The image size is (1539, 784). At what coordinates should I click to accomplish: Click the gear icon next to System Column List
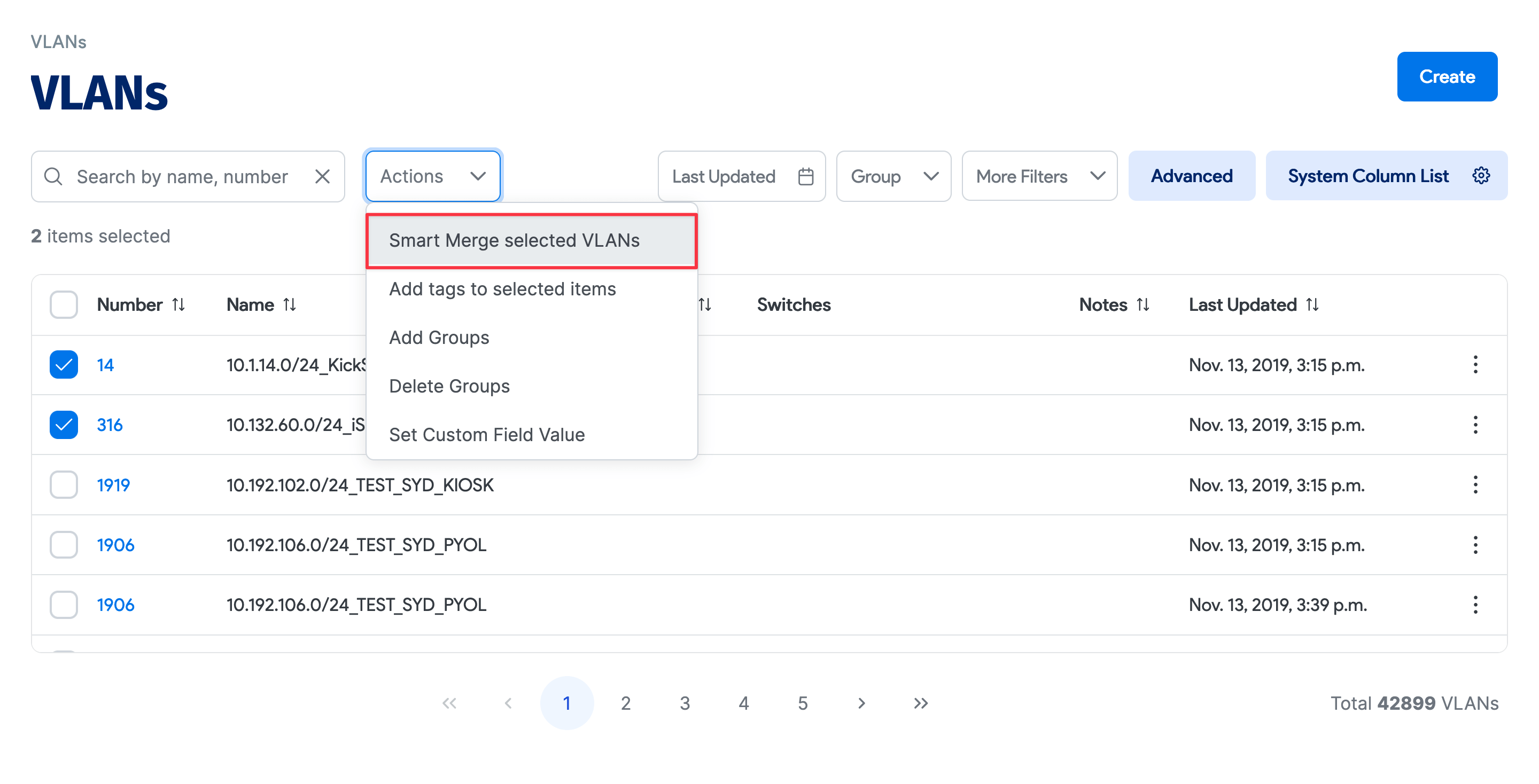(x=1481, y=175)
